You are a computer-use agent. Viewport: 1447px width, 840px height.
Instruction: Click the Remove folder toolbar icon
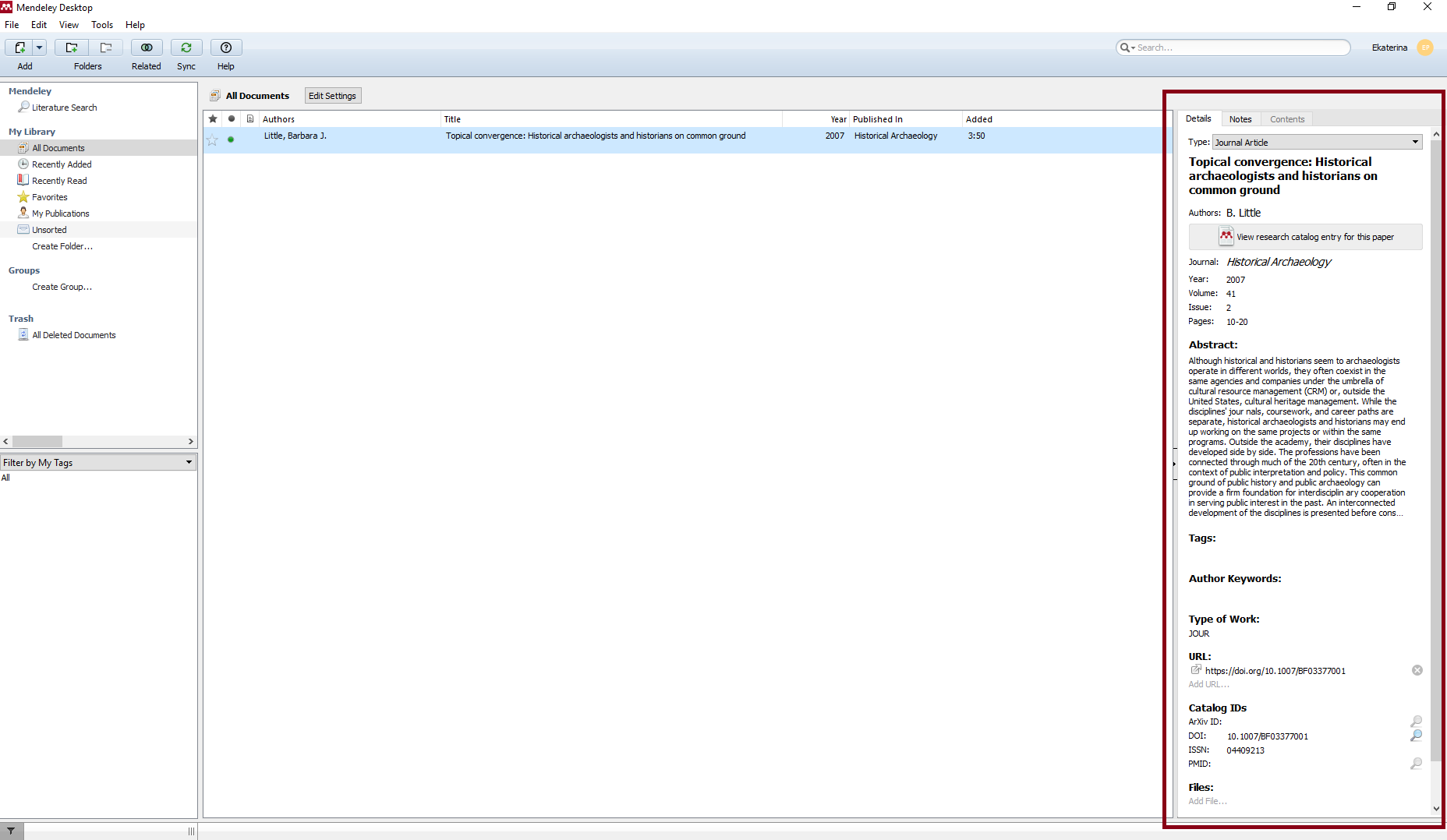point(106,48)
